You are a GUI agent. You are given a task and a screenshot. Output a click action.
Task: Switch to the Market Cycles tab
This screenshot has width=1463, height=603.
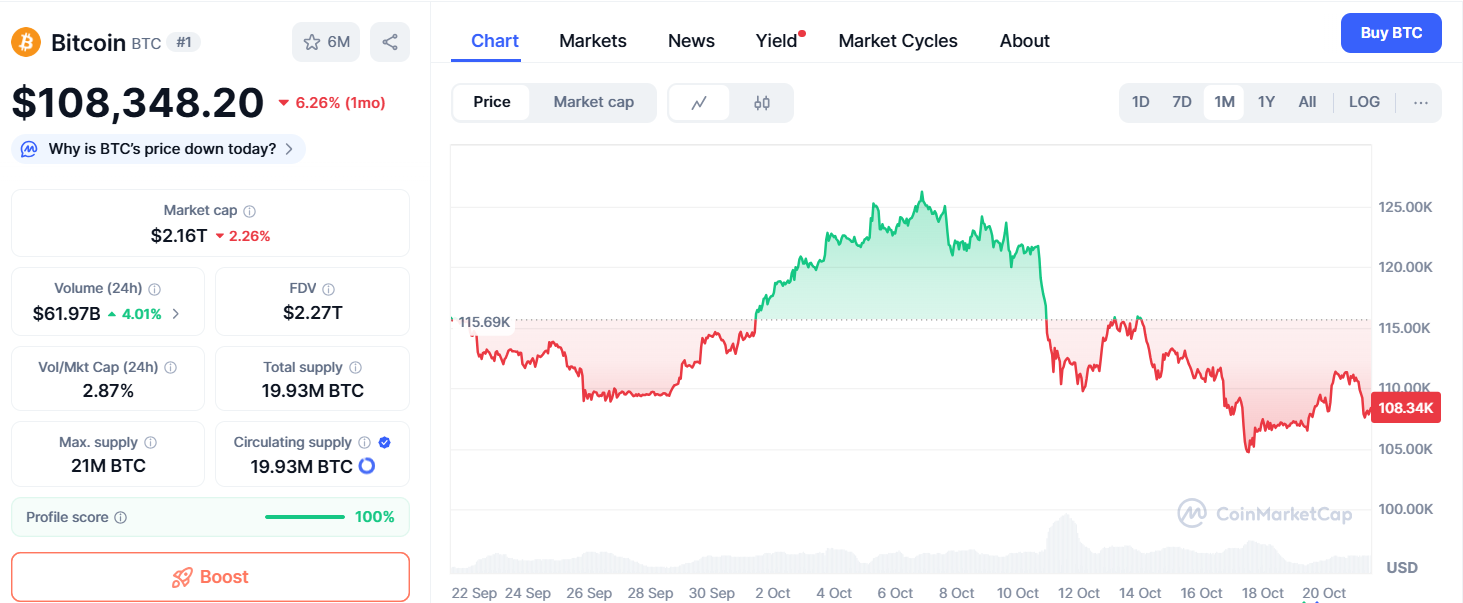pos(897,41)
